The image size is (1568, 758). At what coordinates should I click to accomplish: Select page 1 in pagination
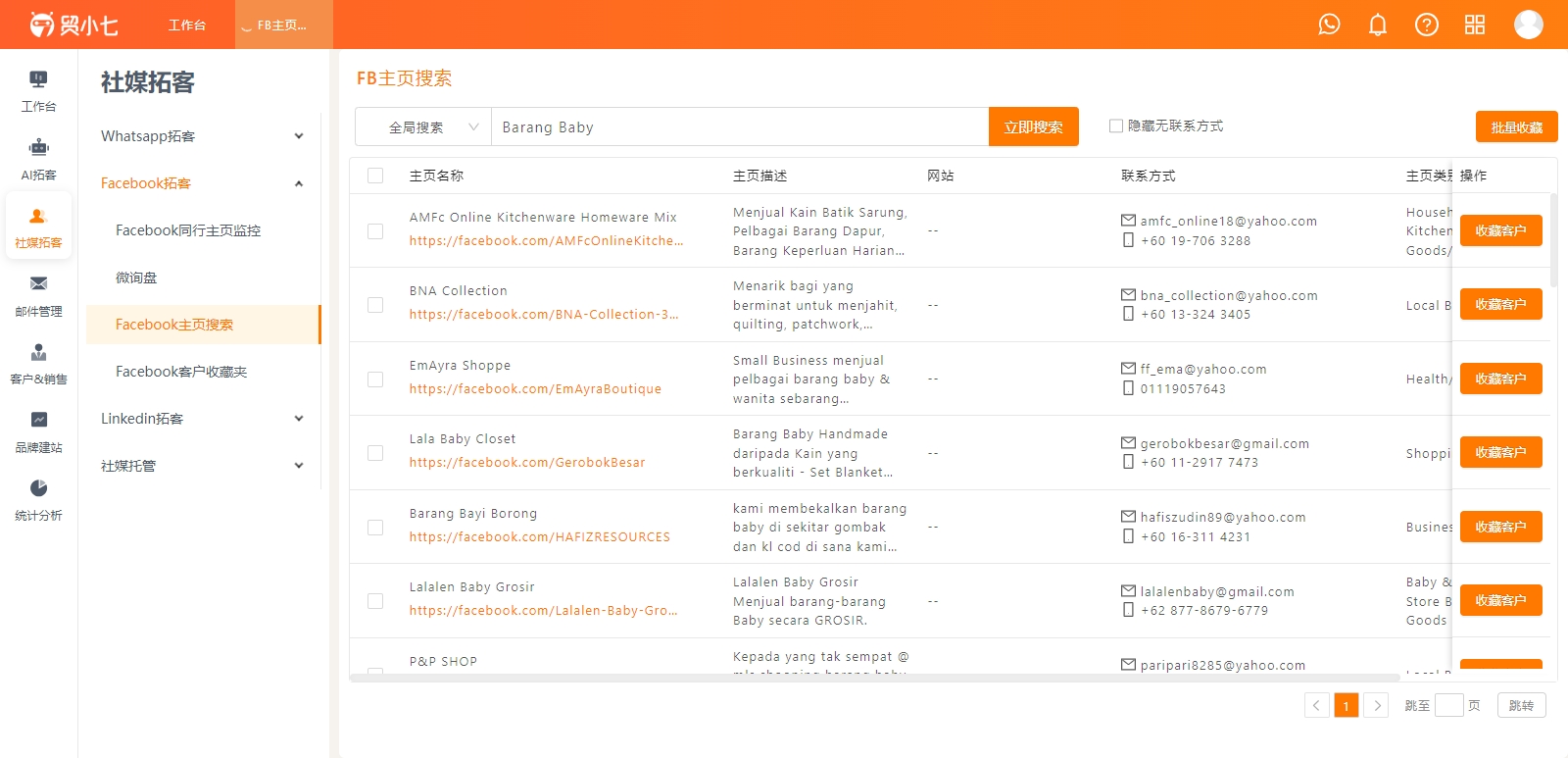1347,705
